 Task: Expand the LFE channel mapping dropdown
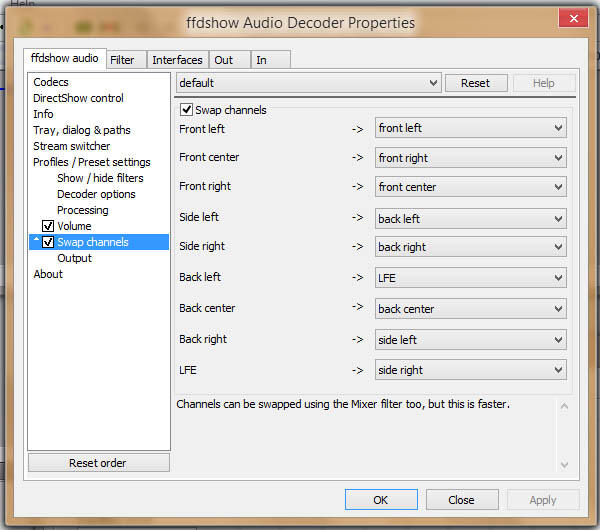click(470, 370)
